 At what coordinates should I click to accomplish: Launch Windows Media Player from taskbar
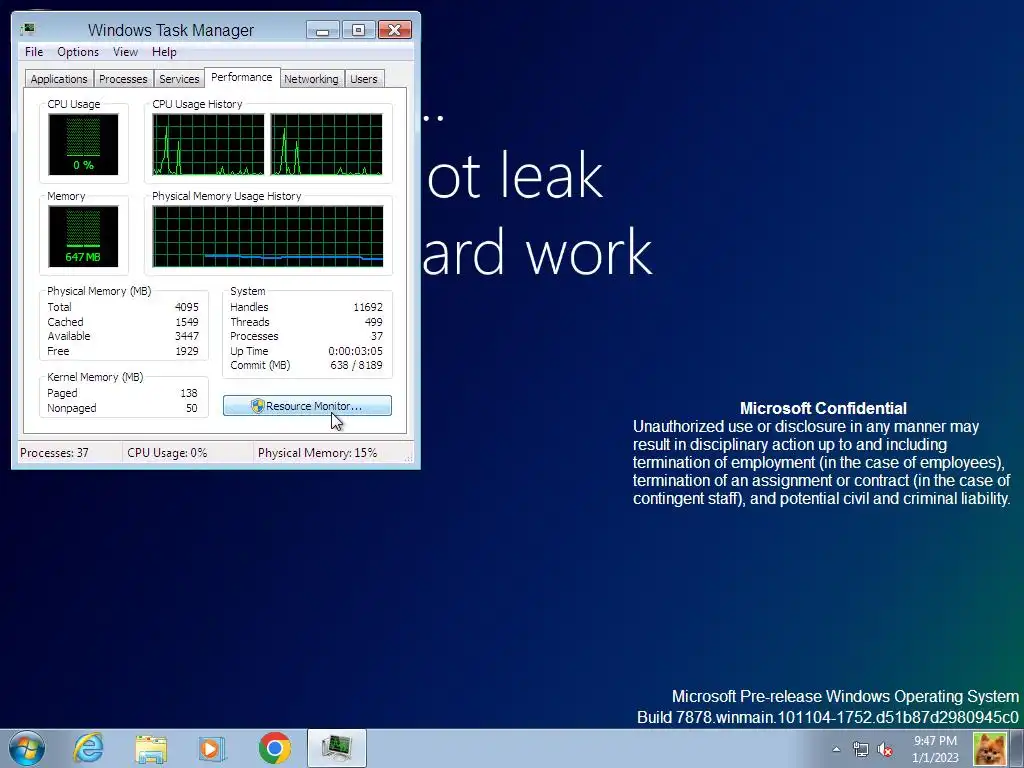(x=212, y=748)
